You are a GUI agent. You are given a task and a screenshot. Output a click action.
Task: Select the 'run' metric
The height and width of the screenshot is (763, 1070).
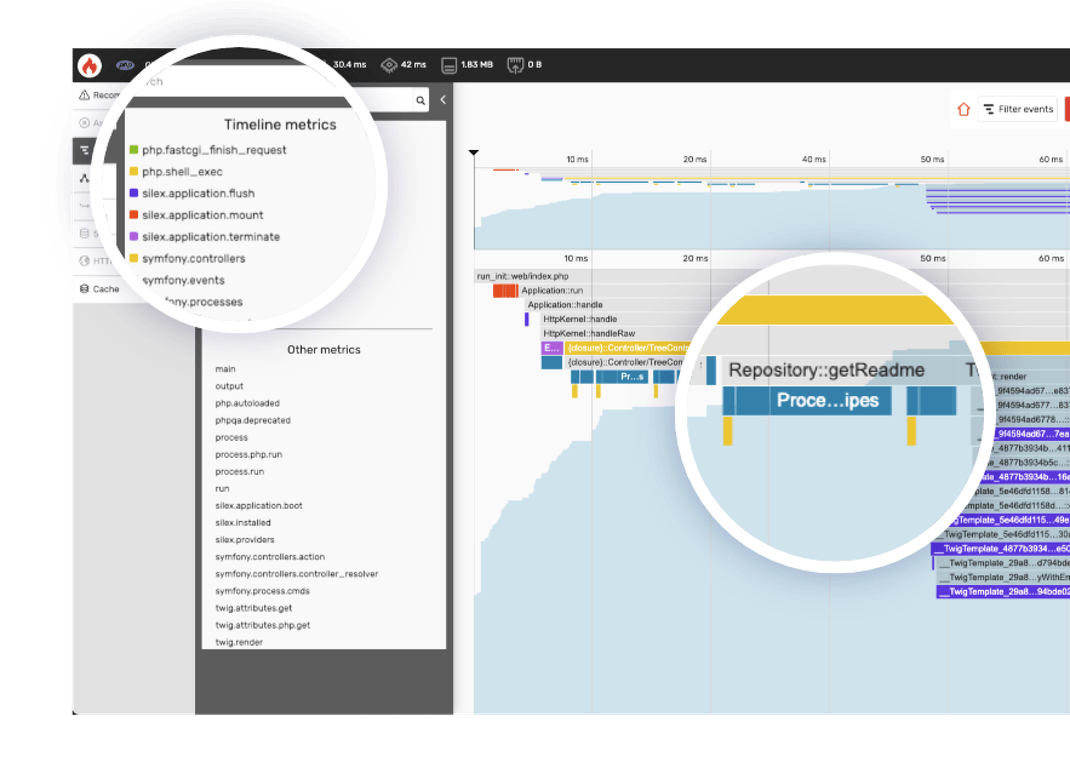[x=222, y=489]
